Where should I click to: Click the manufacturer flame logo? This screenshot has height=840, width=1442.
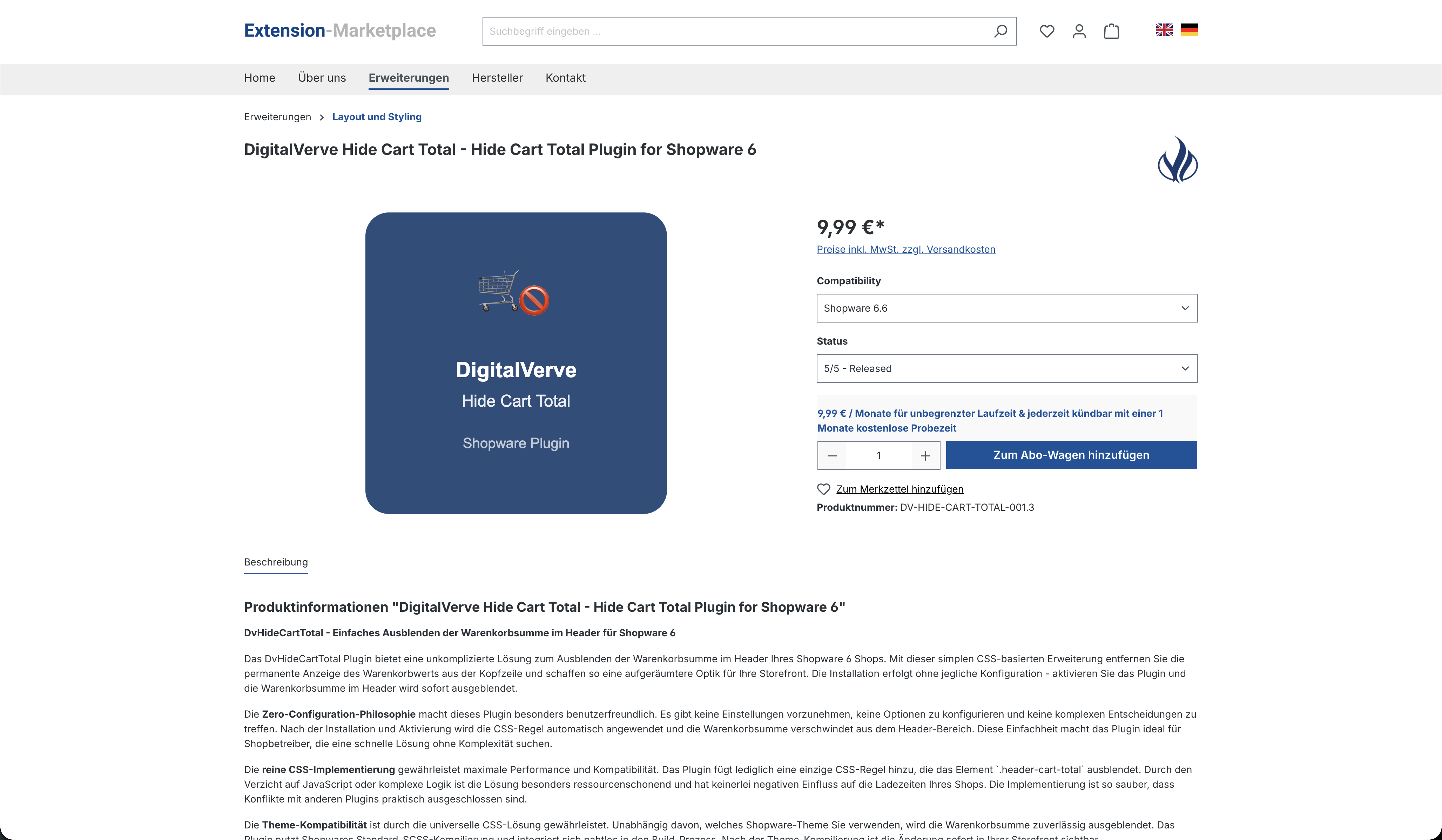point(1177,160)
